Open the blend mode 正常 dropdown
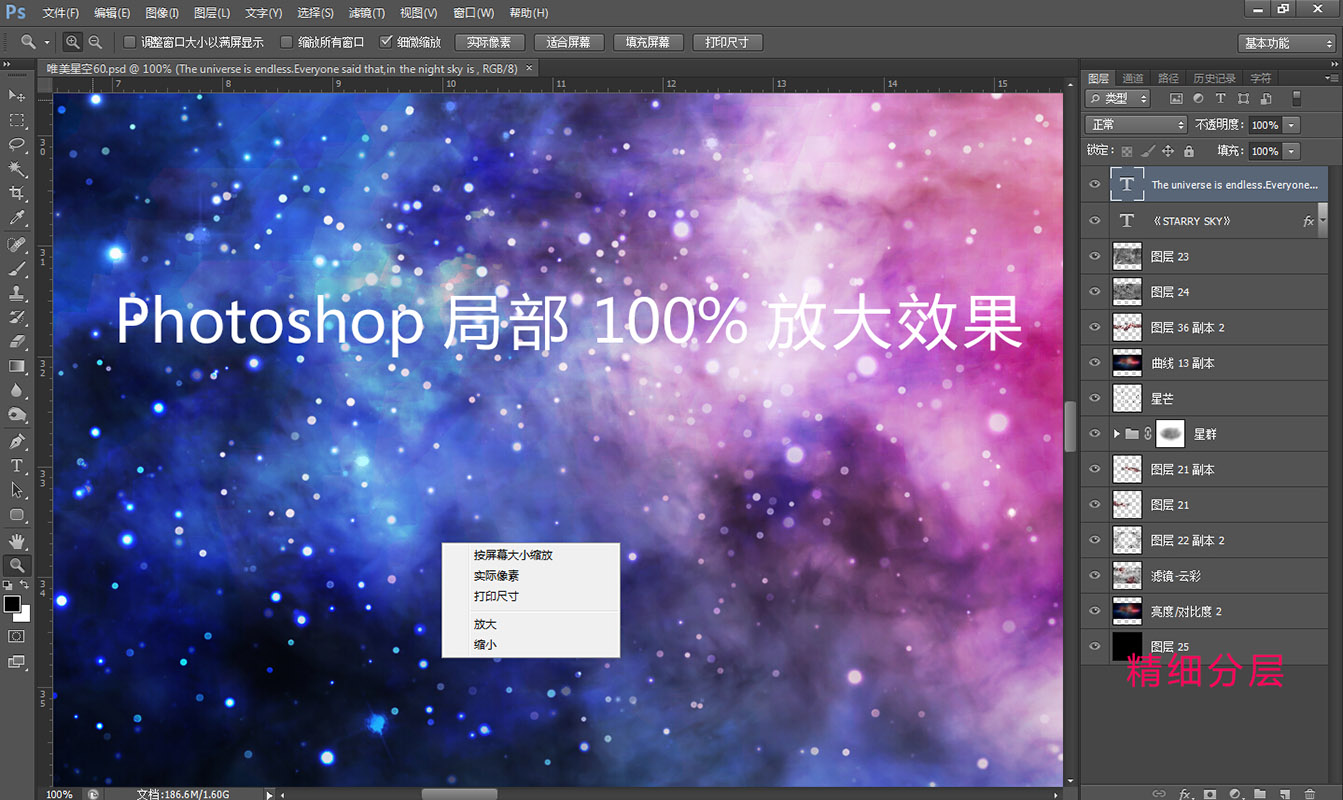 click(x=1135, y=125)
